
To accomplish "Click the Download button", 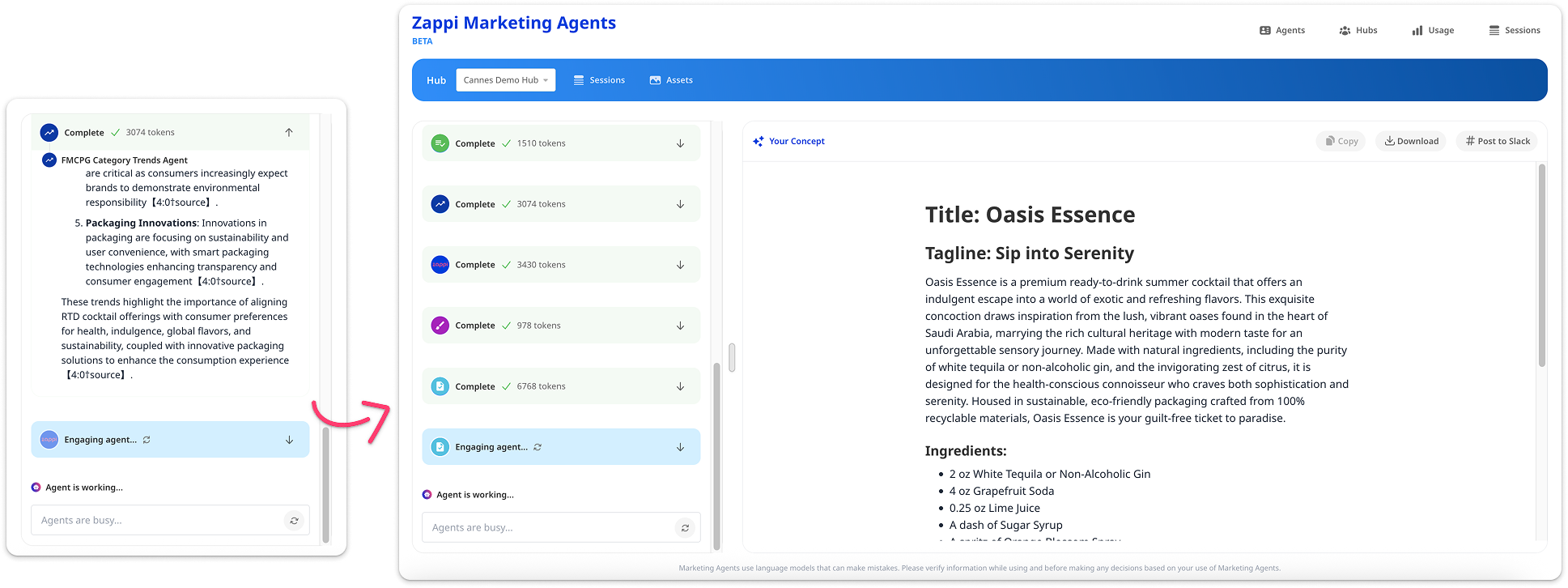I will tap(1411, 141).
